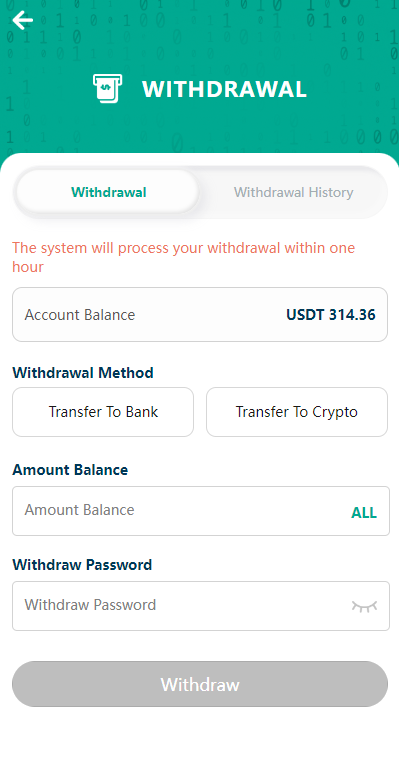Select the Withdrawal tab

(109, 192)
